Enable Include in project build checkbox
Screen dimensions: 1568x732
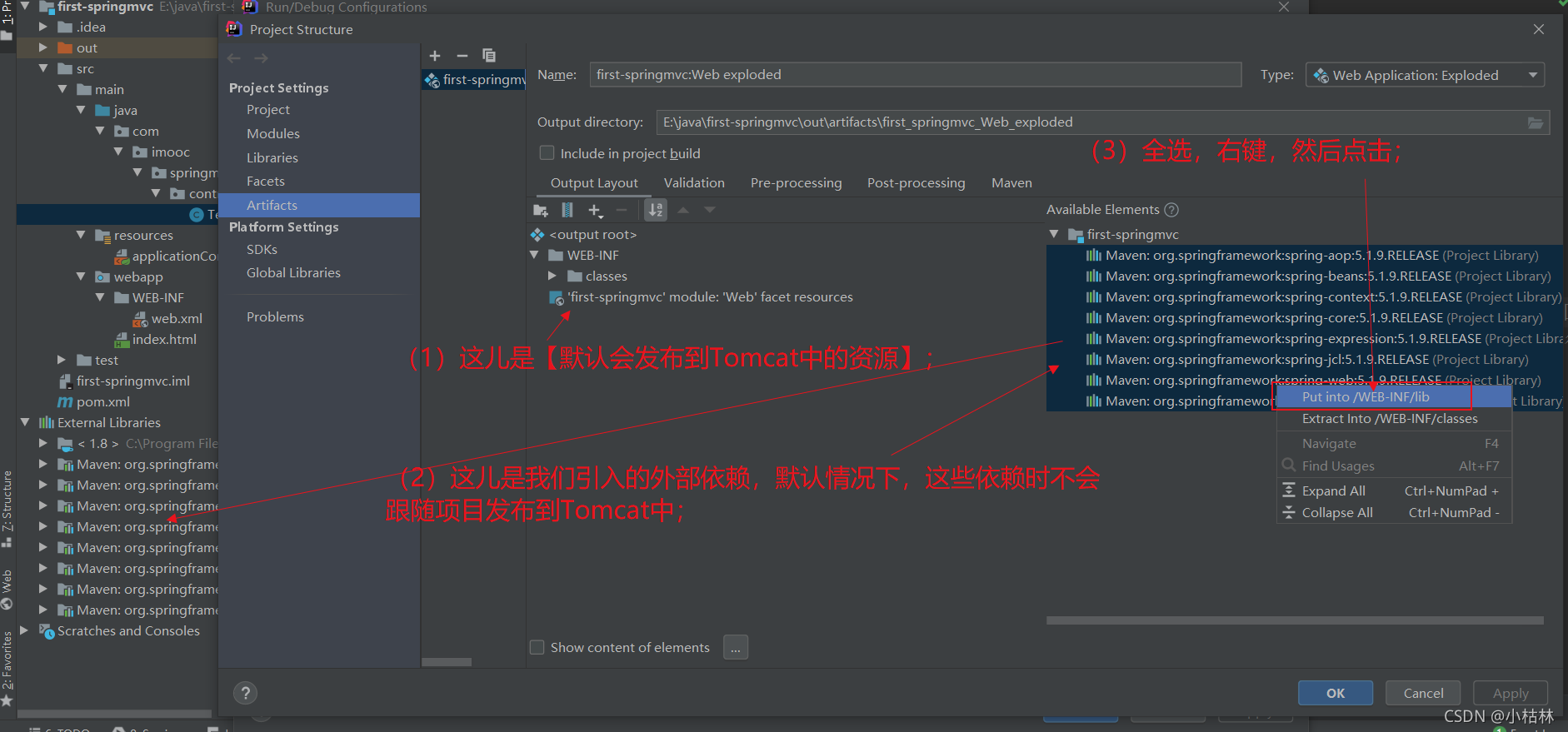[547, 153]
